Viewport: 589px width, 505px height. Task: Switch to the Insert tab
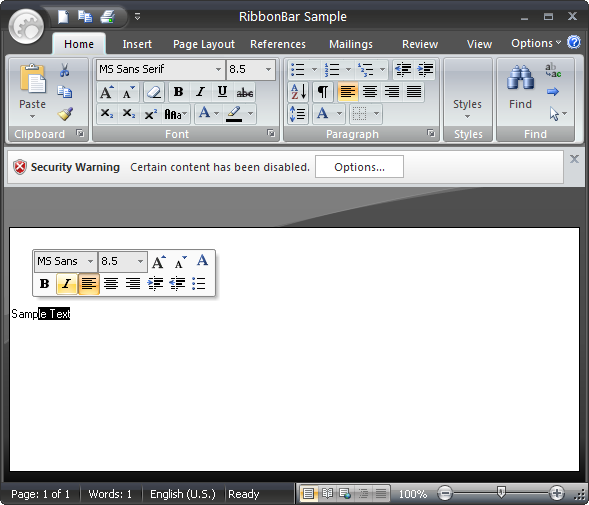click(x=137, y=44)
